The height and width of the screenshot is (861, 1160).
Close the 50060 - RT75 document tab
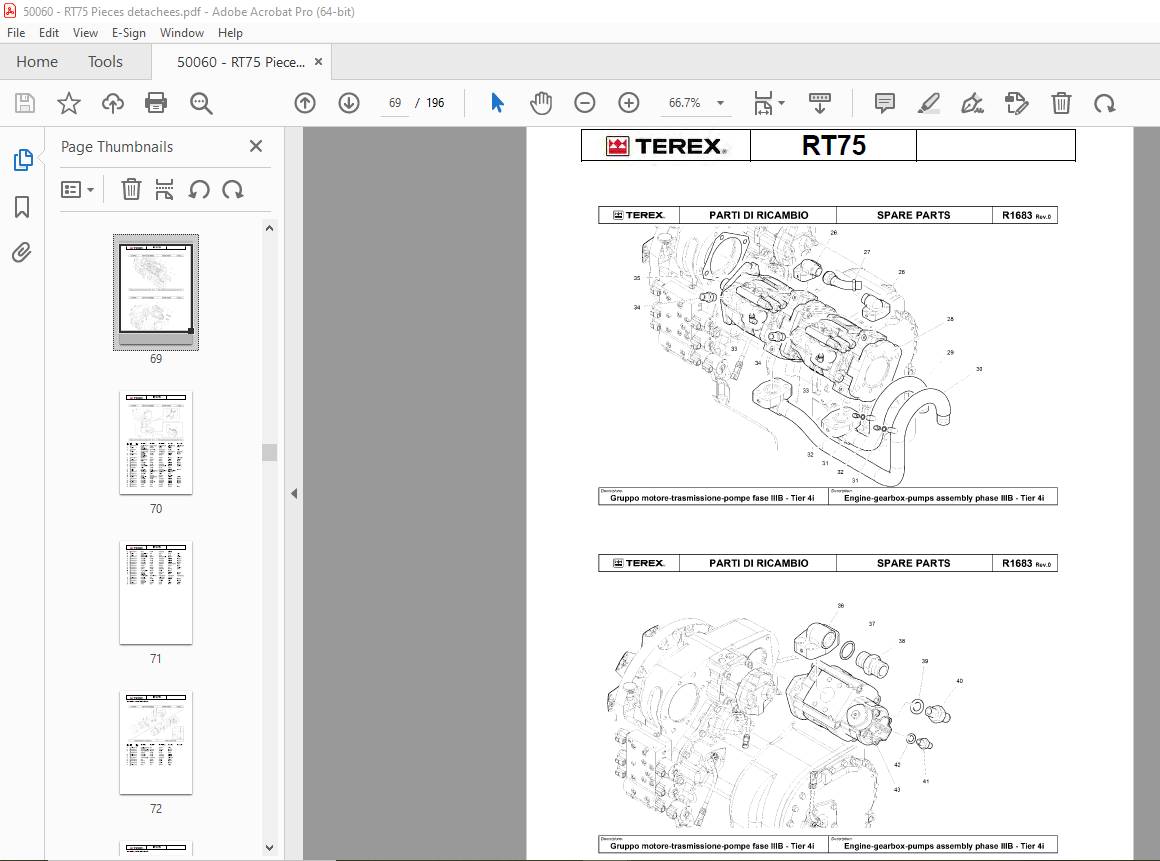pyautogui.click(x=319, y=61)
